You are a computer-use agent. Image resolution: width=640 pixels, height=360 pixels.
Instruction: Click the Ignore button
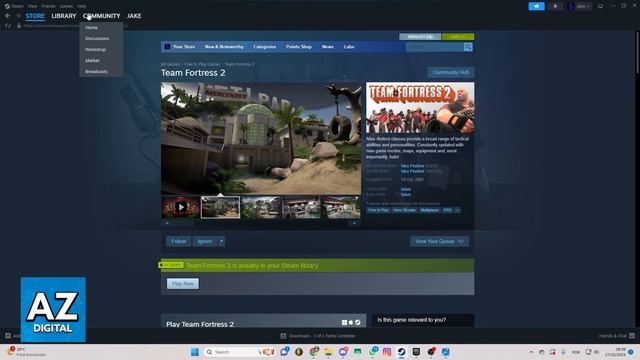205,241
